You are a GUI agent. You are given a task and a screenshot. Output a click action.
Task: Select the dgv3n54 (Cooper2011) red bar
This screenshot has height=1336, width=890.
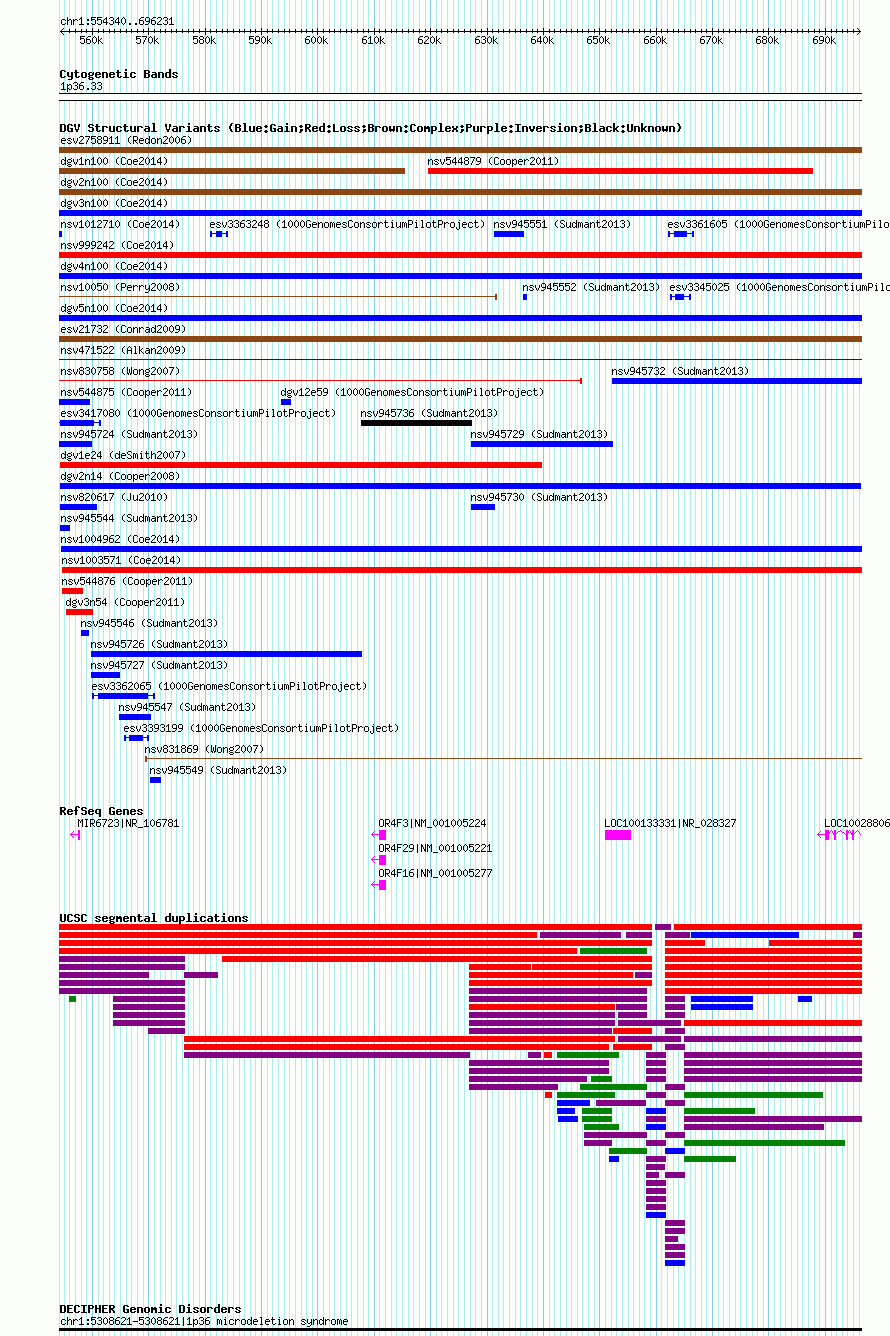pos(79,612)
